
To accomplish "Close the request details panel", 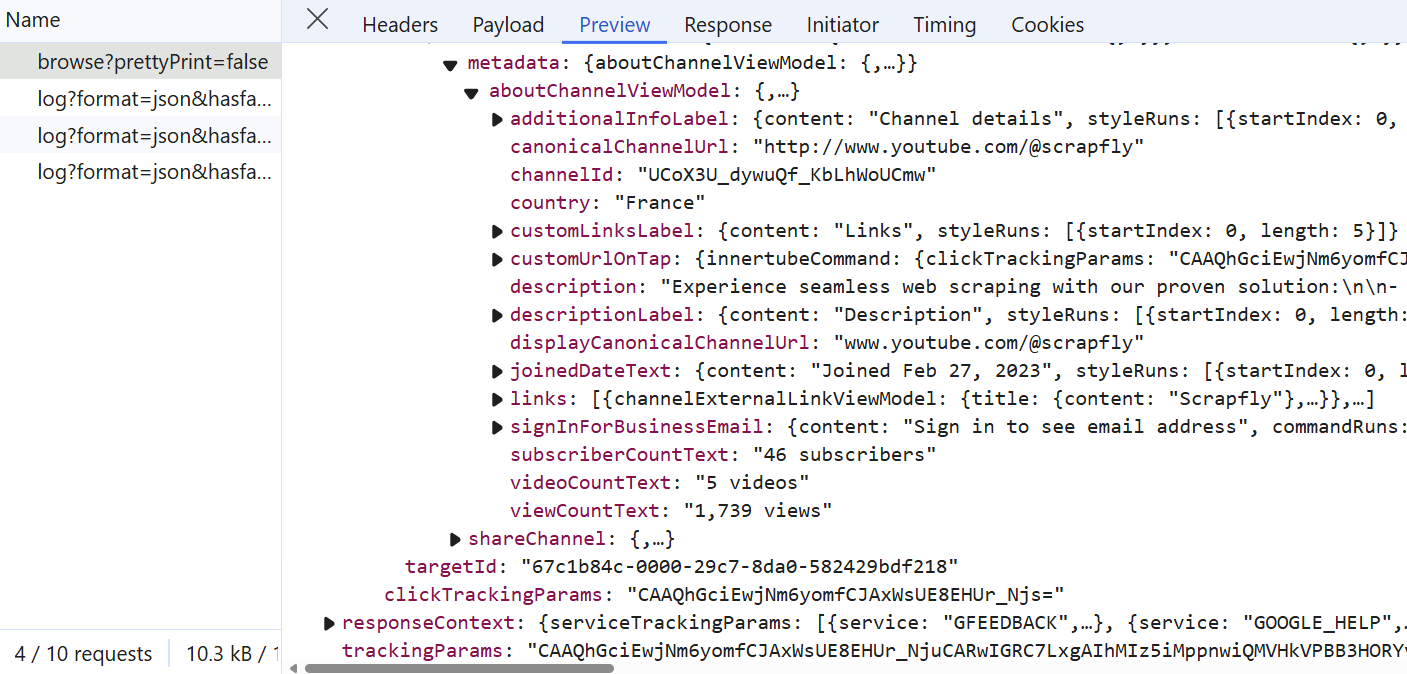I will pyautogui.click(x=317, y=20).
